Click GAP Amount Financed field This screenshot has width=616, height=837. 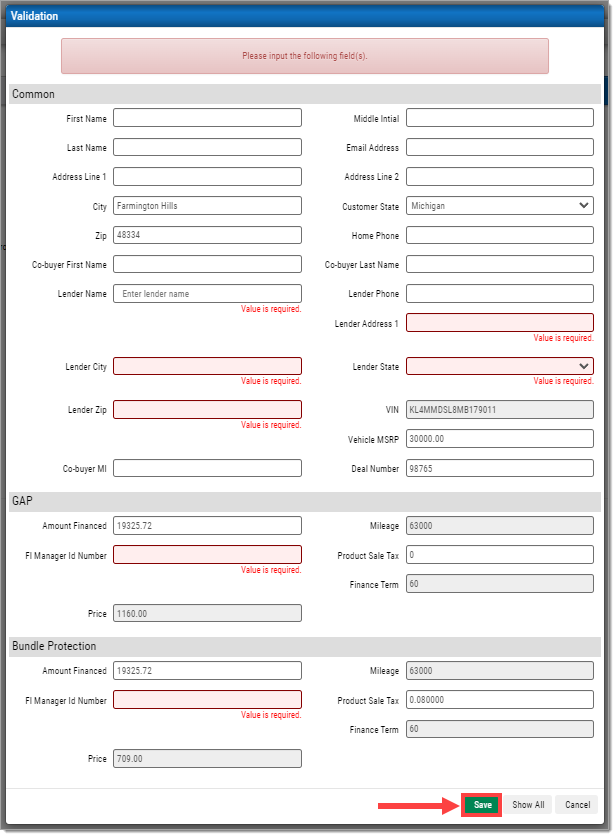coord(207,526)
